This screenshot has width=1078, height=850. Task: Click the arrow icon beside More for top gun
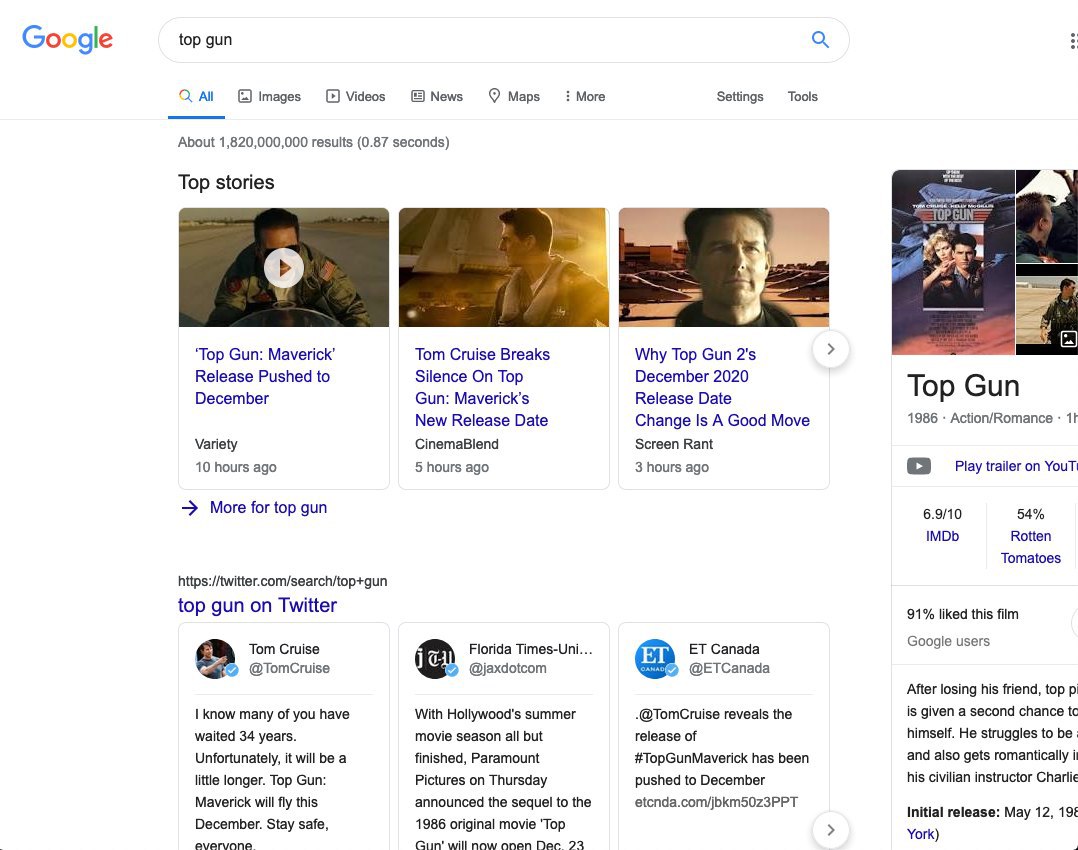[x=190, y=508]
